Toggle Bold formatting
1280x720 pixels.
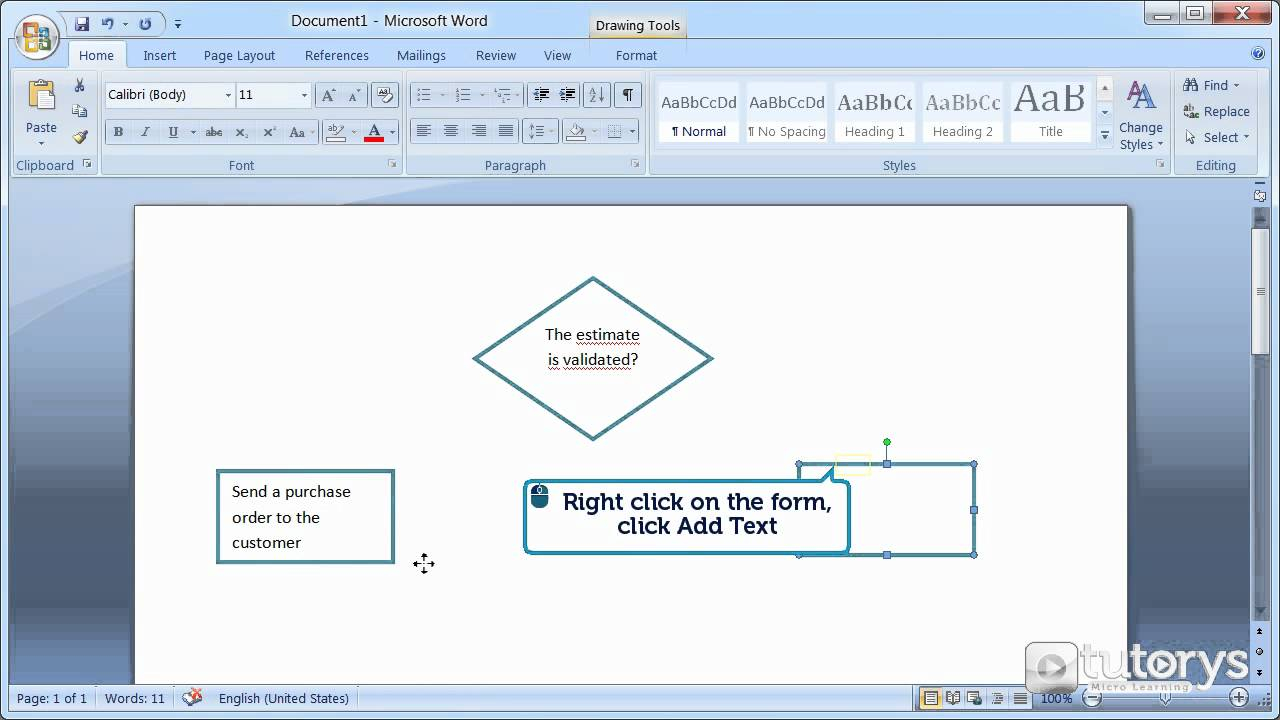pyautogui.click(x=118, y=132)
